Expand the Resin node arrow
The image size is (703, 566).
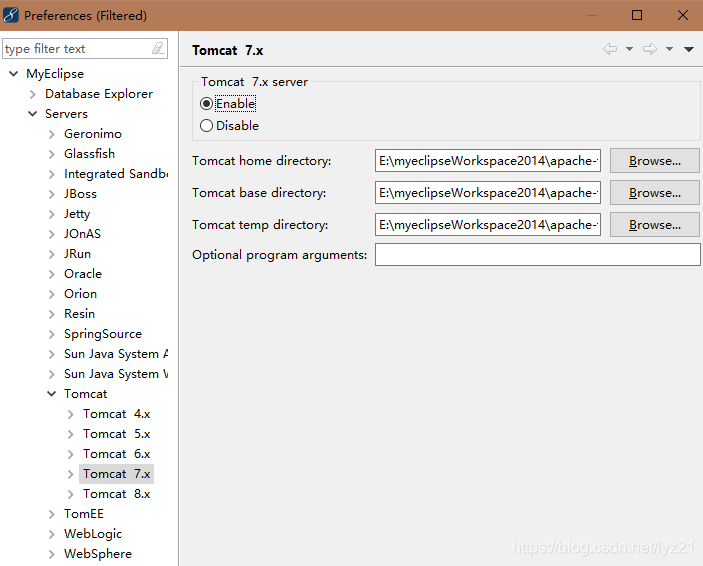click(52, 314)
